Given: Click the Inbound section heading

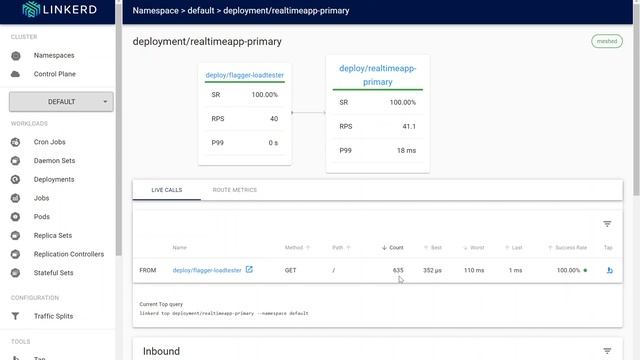Looking at the screenshot, I should (161, 351).
